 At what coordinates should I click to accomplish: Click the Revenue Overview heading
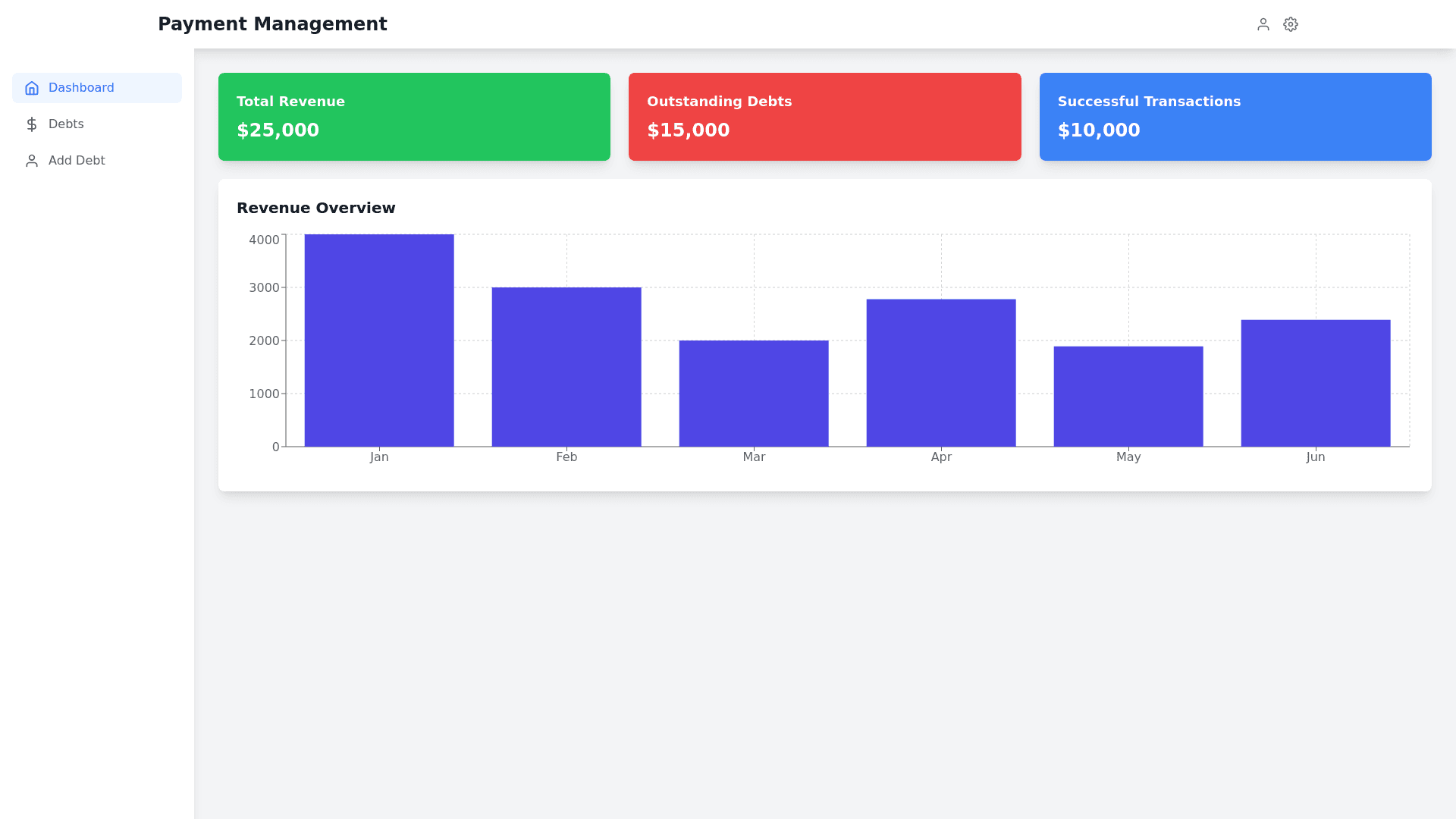pyautogui.click(x=316, y=208)
